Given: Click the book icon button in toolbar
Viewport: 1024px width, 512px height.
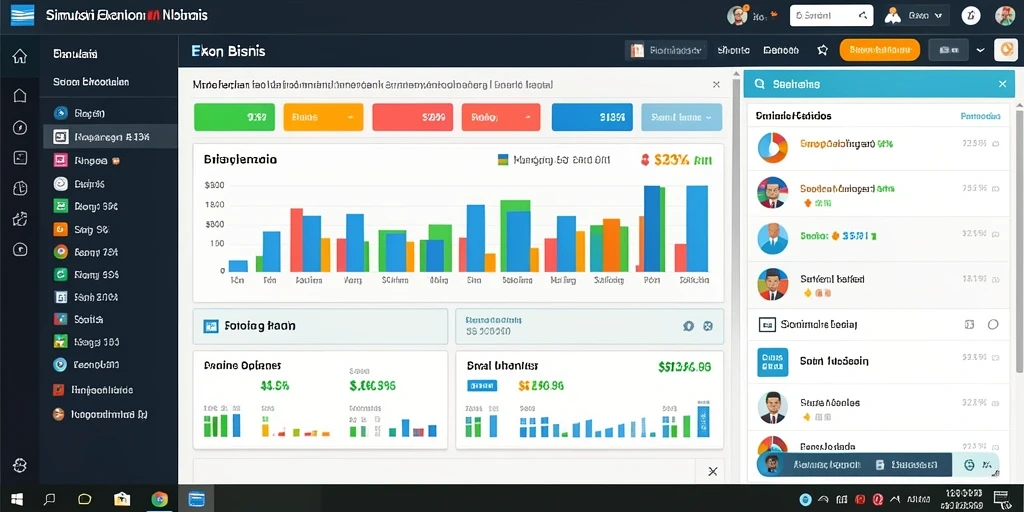Looking at the screenshot, I should [x=666, y=50].
